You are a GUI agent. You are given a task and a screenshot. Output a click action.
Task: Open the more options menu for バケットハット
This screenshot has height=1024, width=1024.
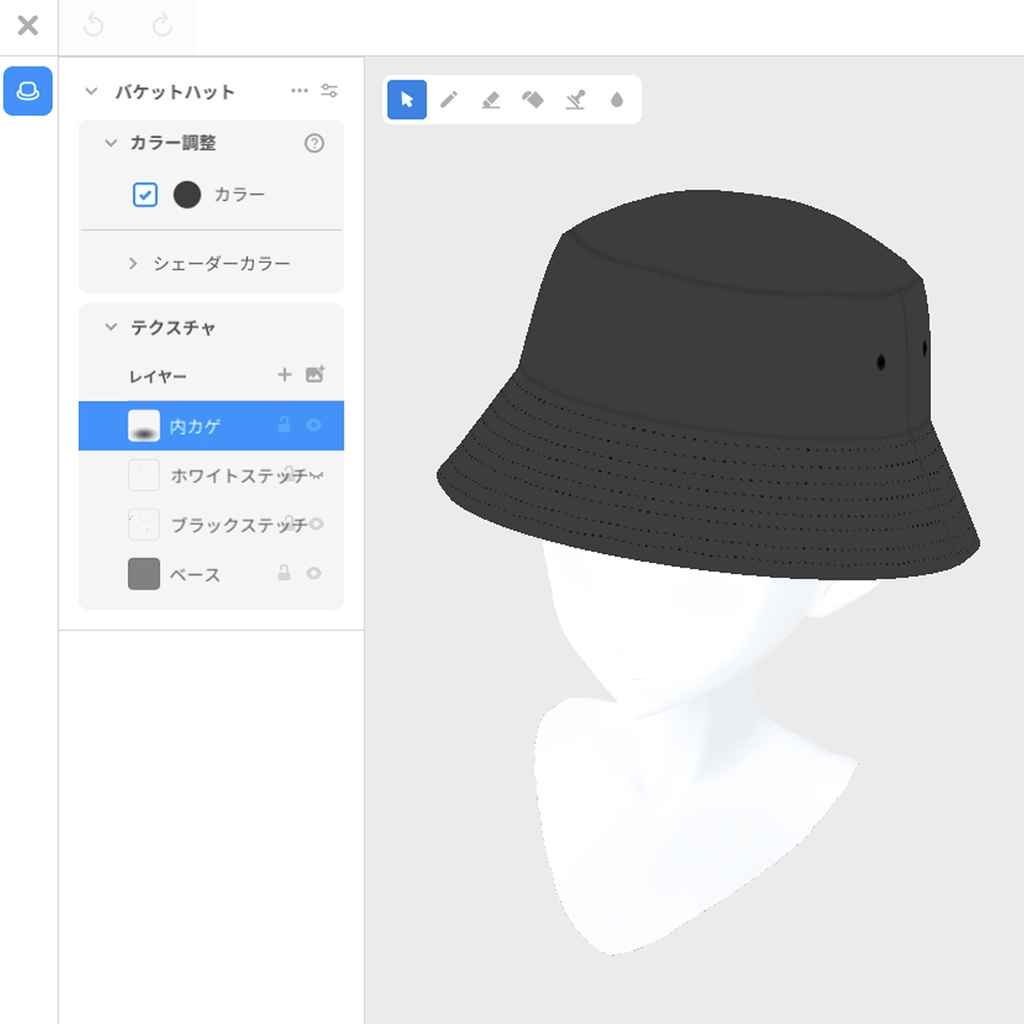pos(299,91)
